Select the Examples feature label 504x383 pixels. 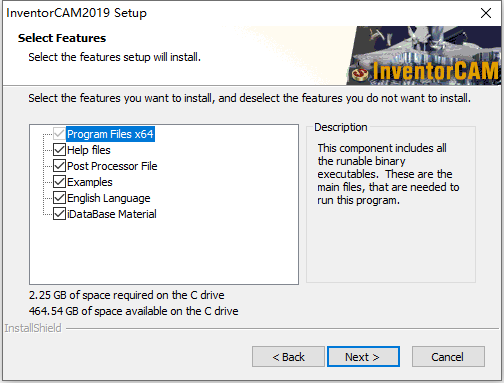coord(90,182)
